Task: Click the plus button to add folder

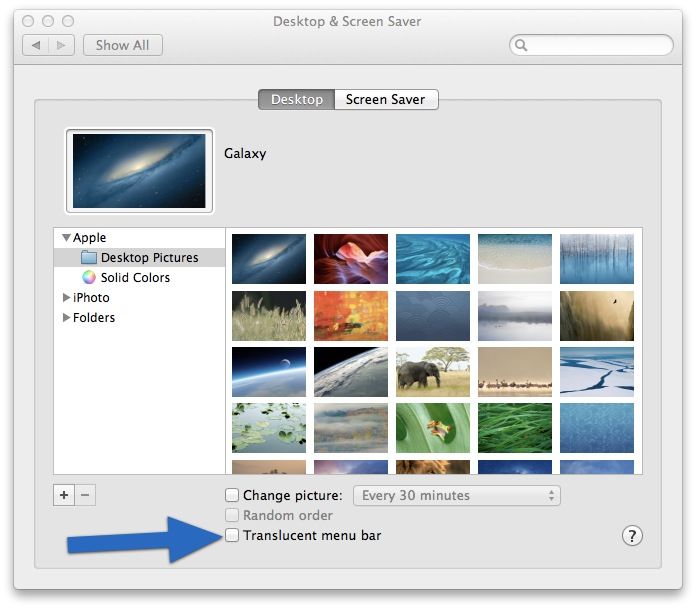Action: tap(64, 495)
